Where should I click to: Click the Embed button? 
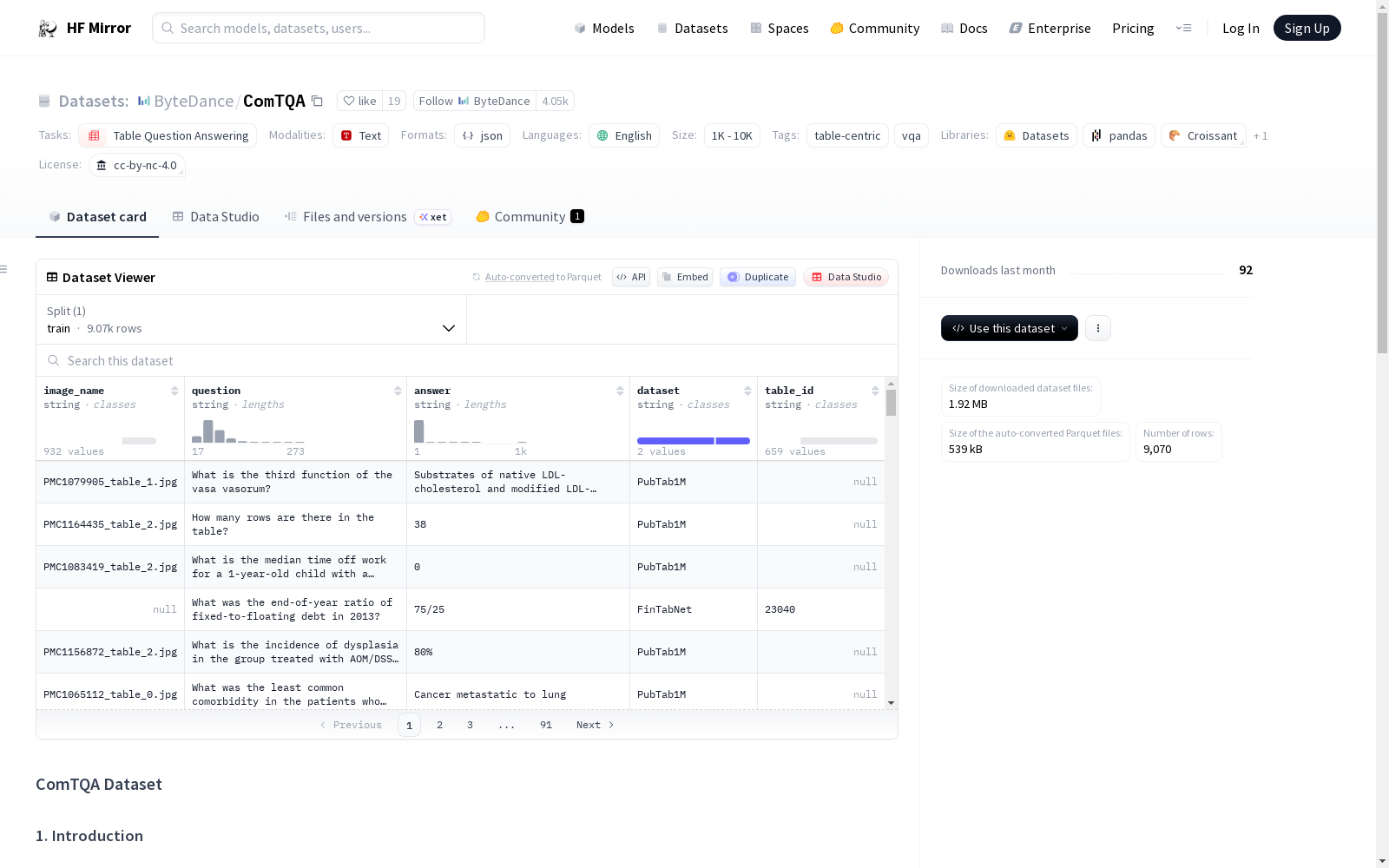(685, 277)
